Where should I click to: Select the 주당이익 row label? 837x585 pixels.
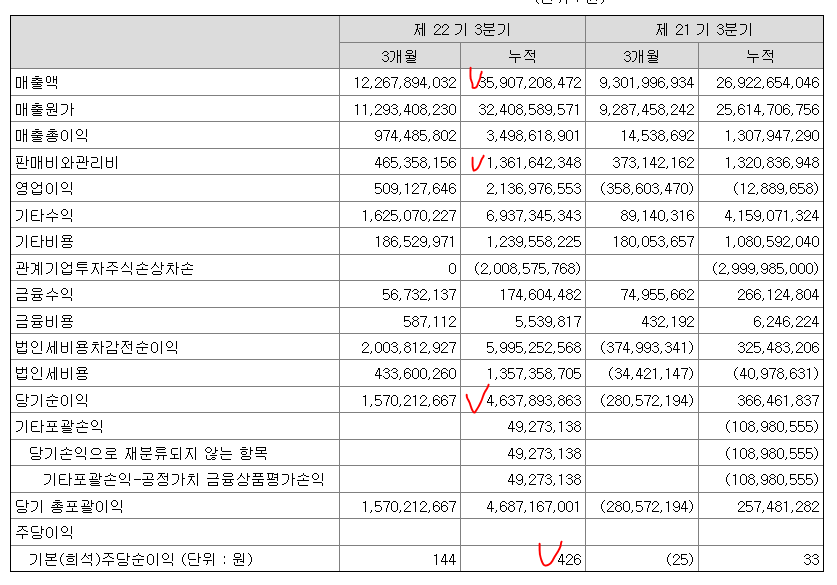coord(44,532)
